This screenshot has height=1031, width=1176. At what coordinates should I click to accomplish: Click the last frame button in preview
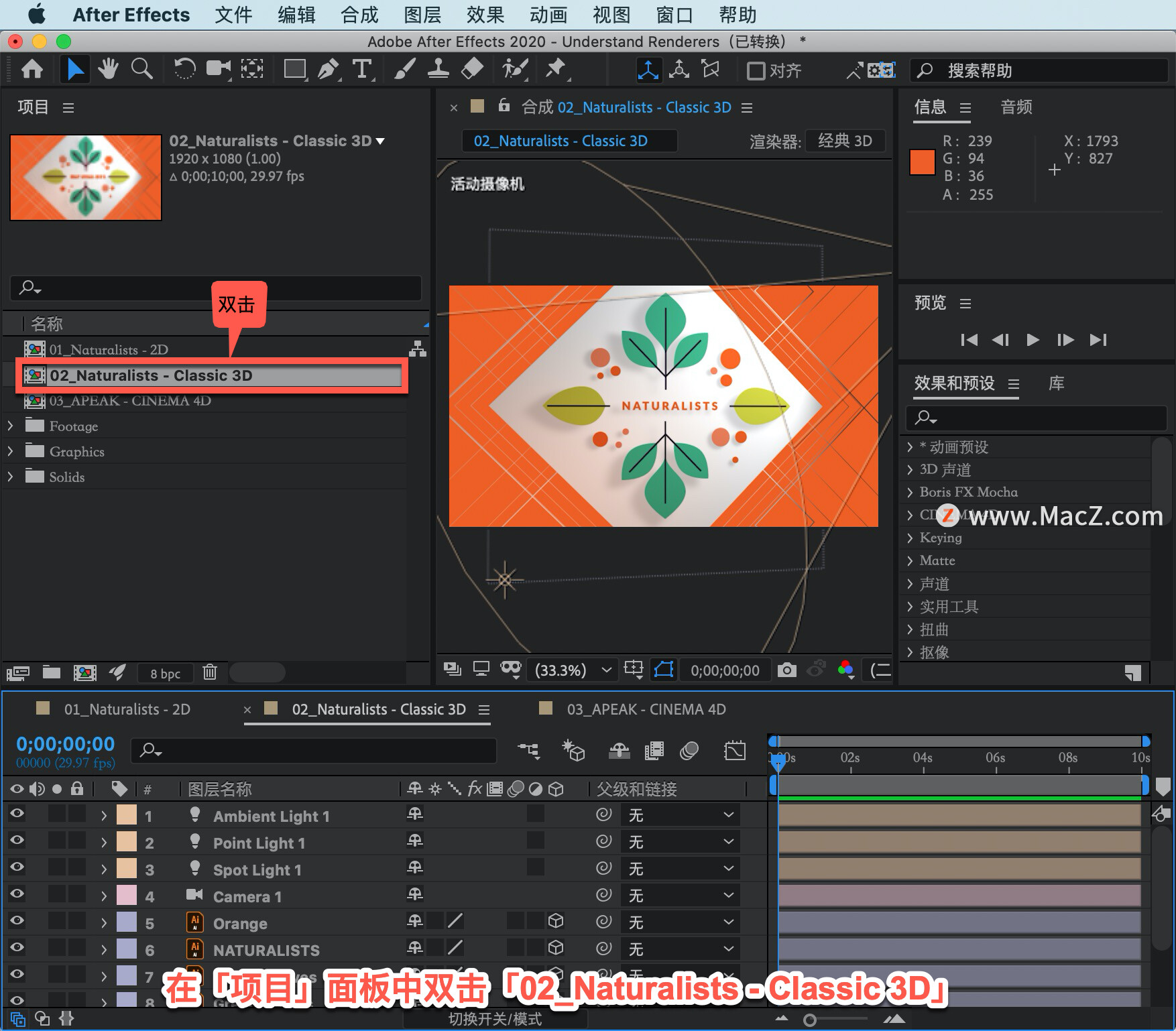[x=1098, y=340]
